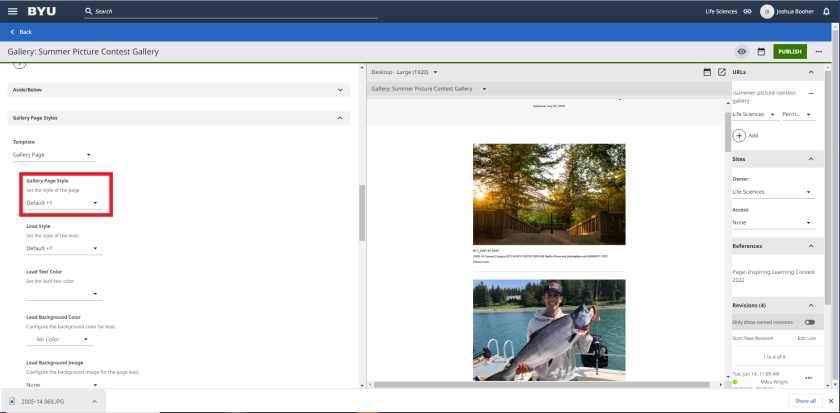Click the notifications bell icon
The image size is (840, 413).
tap(826, 11)
